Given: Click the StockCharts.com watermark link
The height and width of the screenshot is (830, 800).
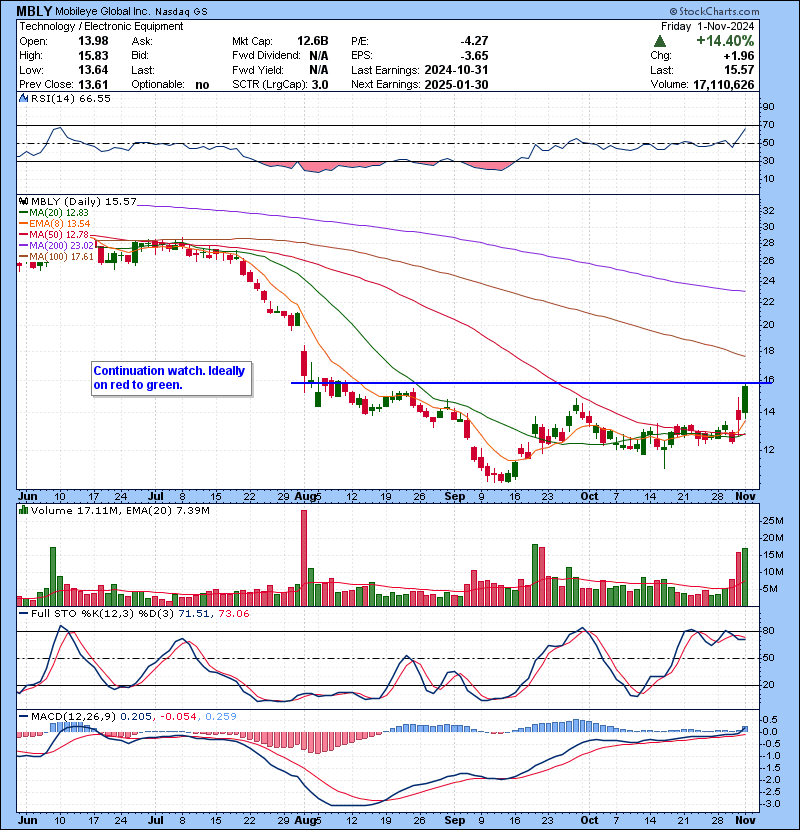Looking at the screenshot, I should tap(714, 11).
